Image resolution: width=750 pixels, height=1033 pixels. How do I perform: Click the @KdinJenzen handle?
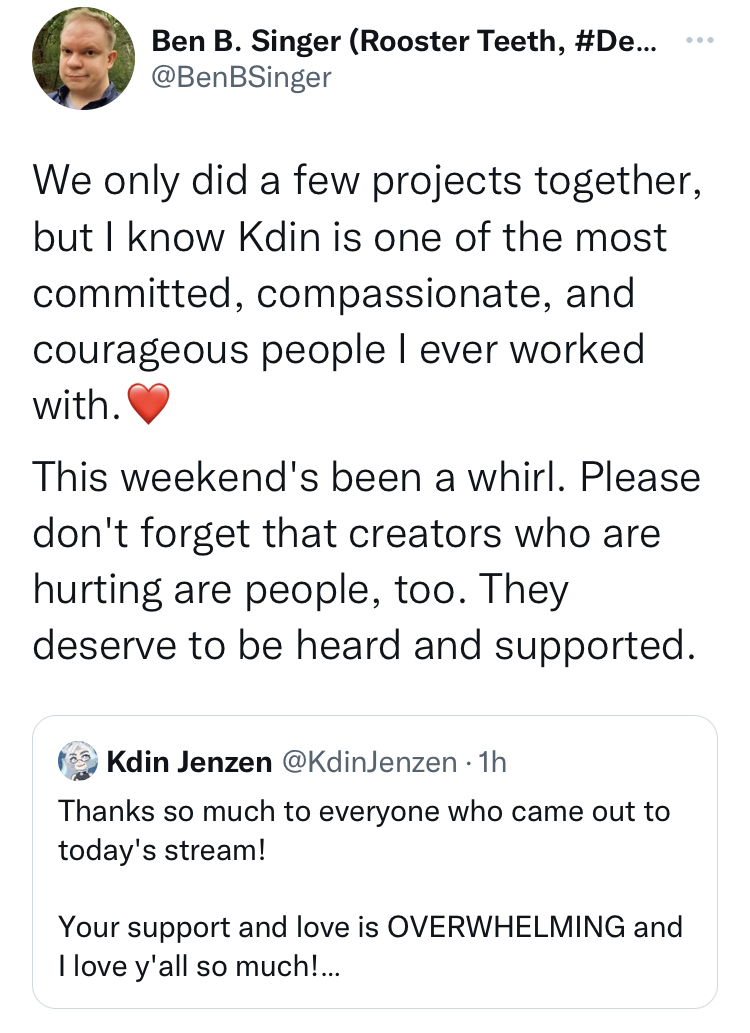tap(369, 762)
